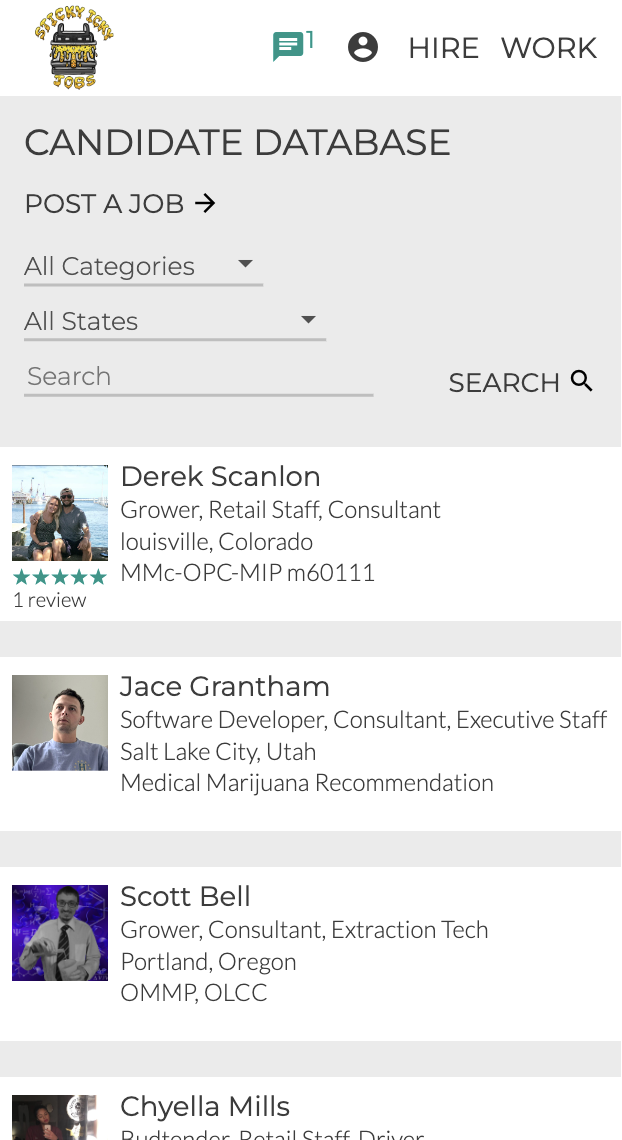Select the Jace Grantham candidate name
Viewport: 622px width, 1140px height.
pos(225,687)
